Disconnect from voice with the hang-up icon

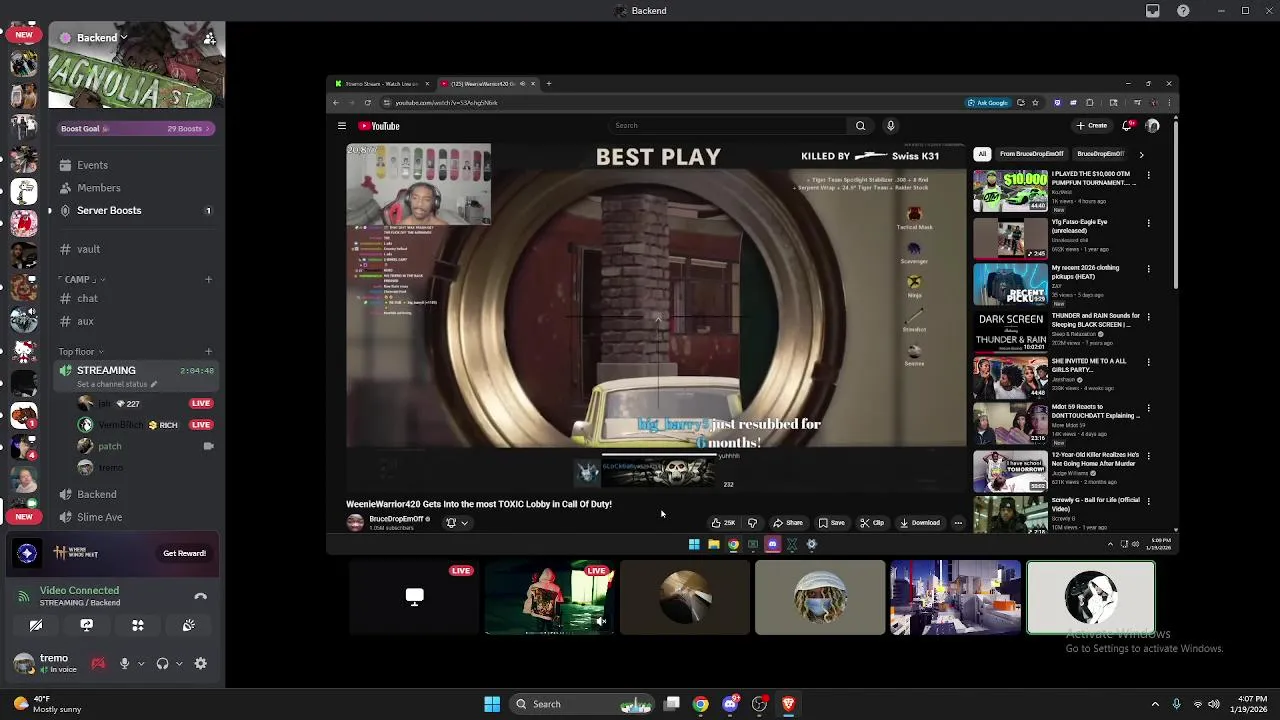[200, 596]
